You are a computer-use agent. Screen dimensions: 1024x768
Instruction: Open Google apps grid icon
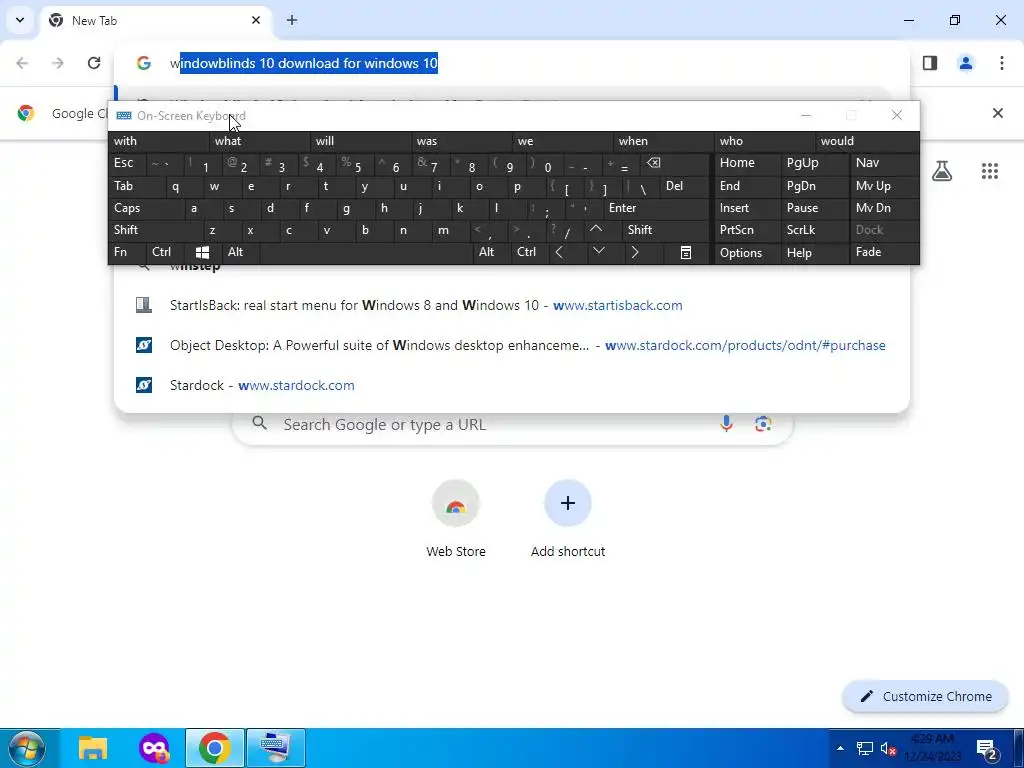coord(989,171)
